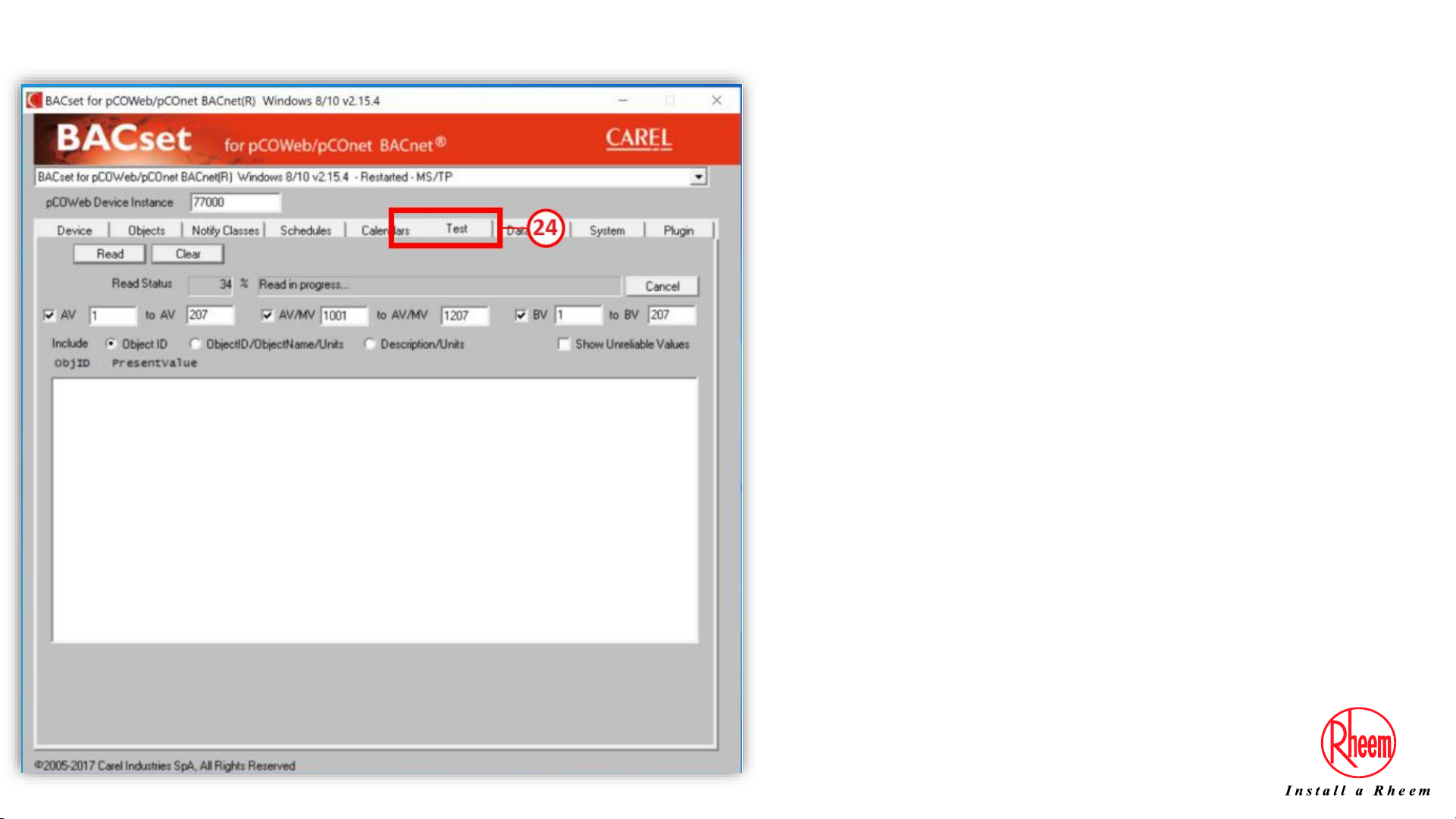Switch to the System tab
The width and height of the screenshot is (1456, 819).
click(607, 230)
